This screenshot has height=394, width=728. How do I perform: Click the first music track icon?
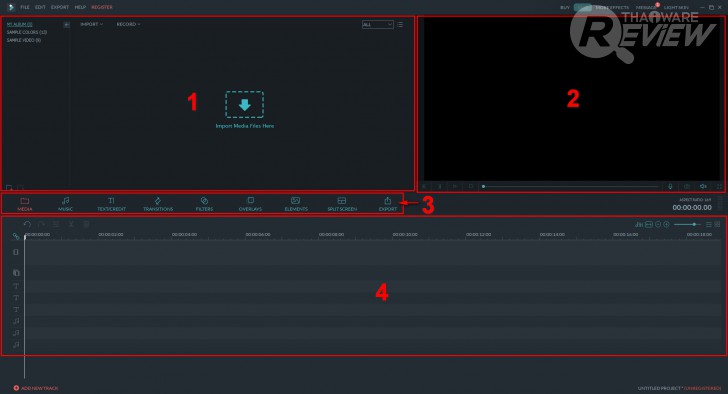tap(16, 321)
